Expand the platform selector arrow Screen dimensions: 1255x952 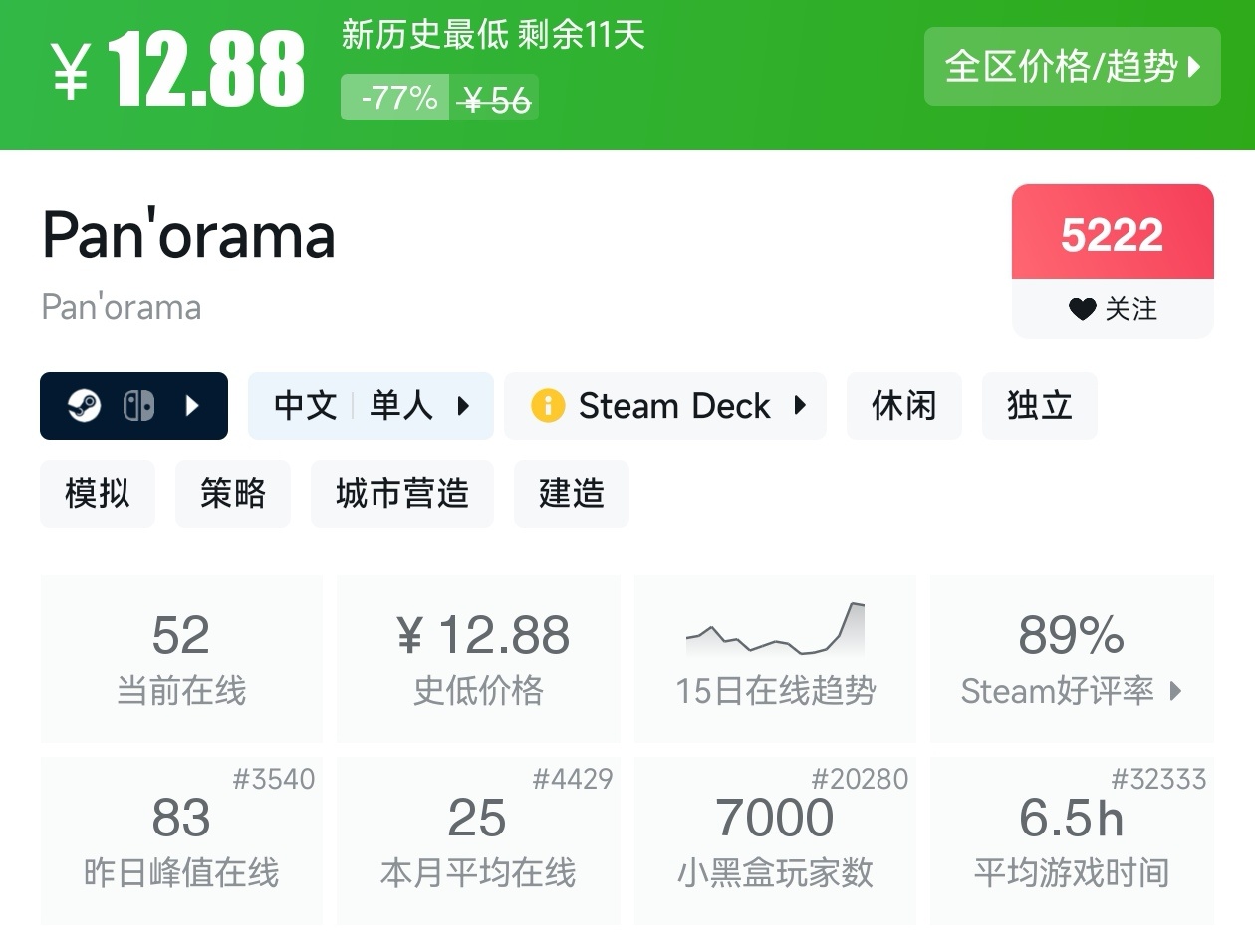pos(193,406)
